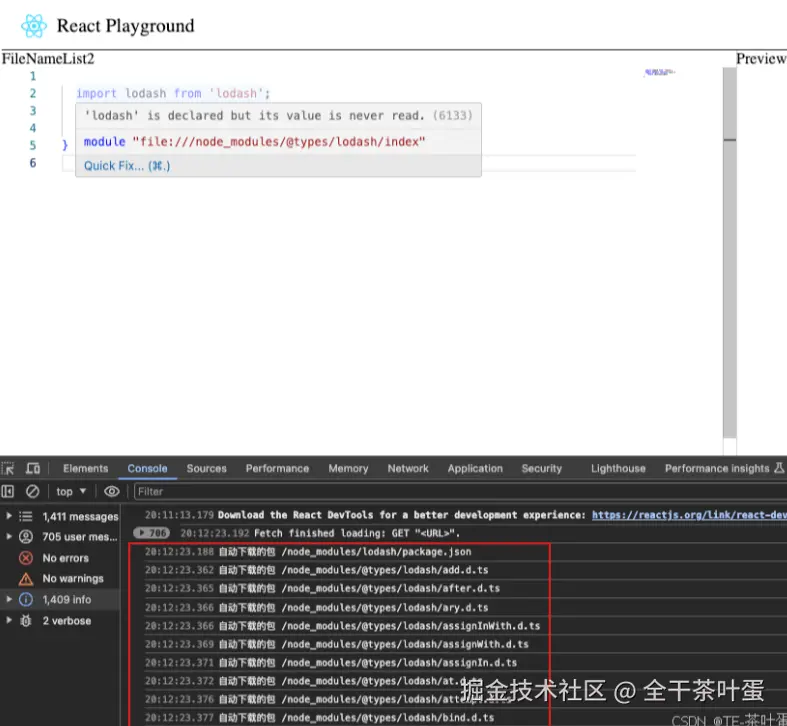Expand the 706 grouped fetch messages badge
Image resolution: width=787 pixels, height=726 pixels.
(x=152, y=533)
